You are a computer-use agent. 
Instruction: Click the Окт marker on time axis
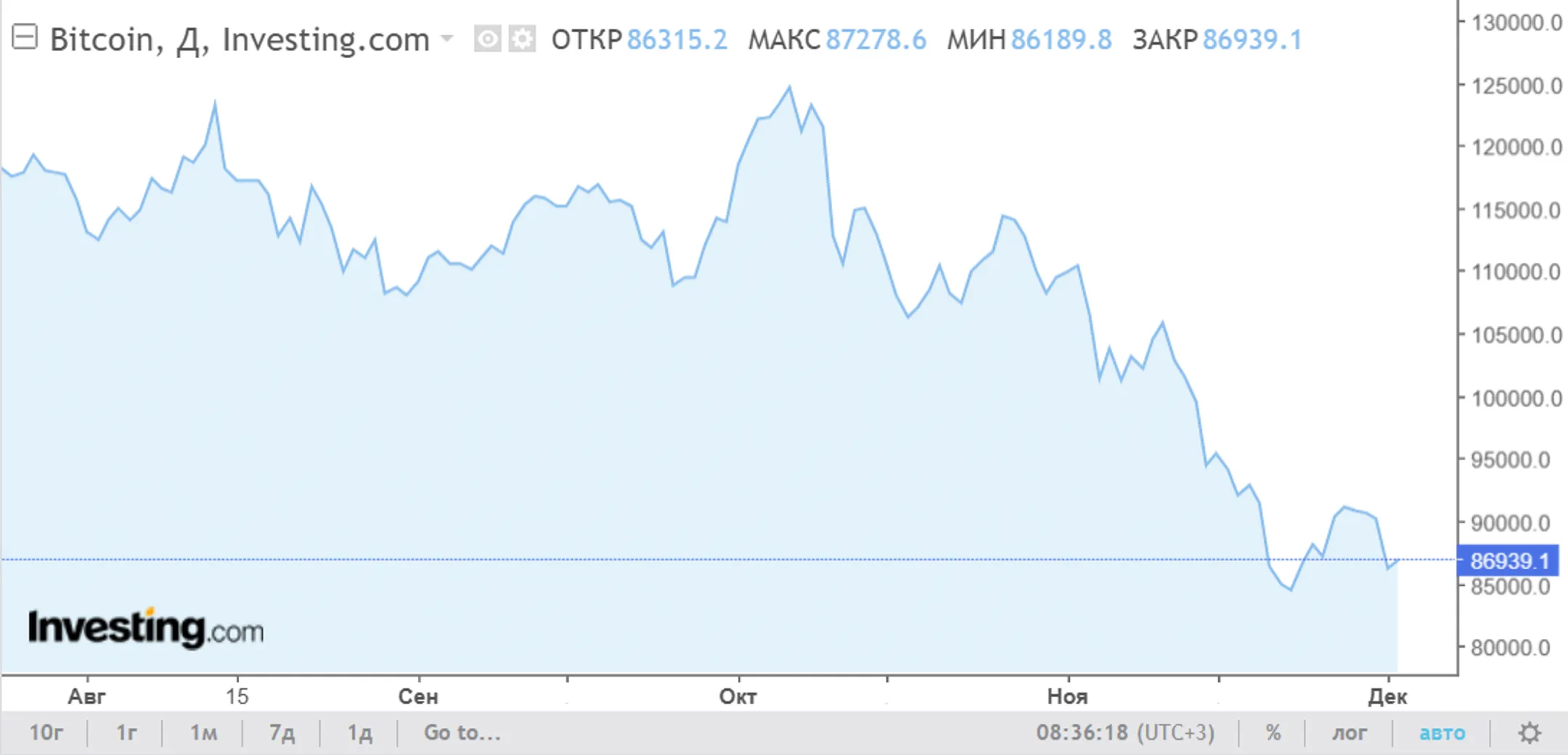click(x=738, y=697)
